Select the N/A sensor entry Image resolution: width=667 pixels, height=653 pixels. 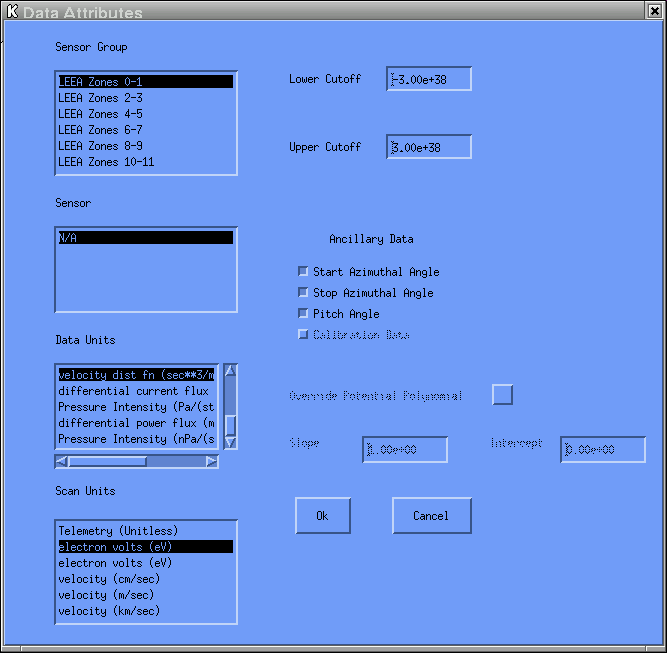145,238
